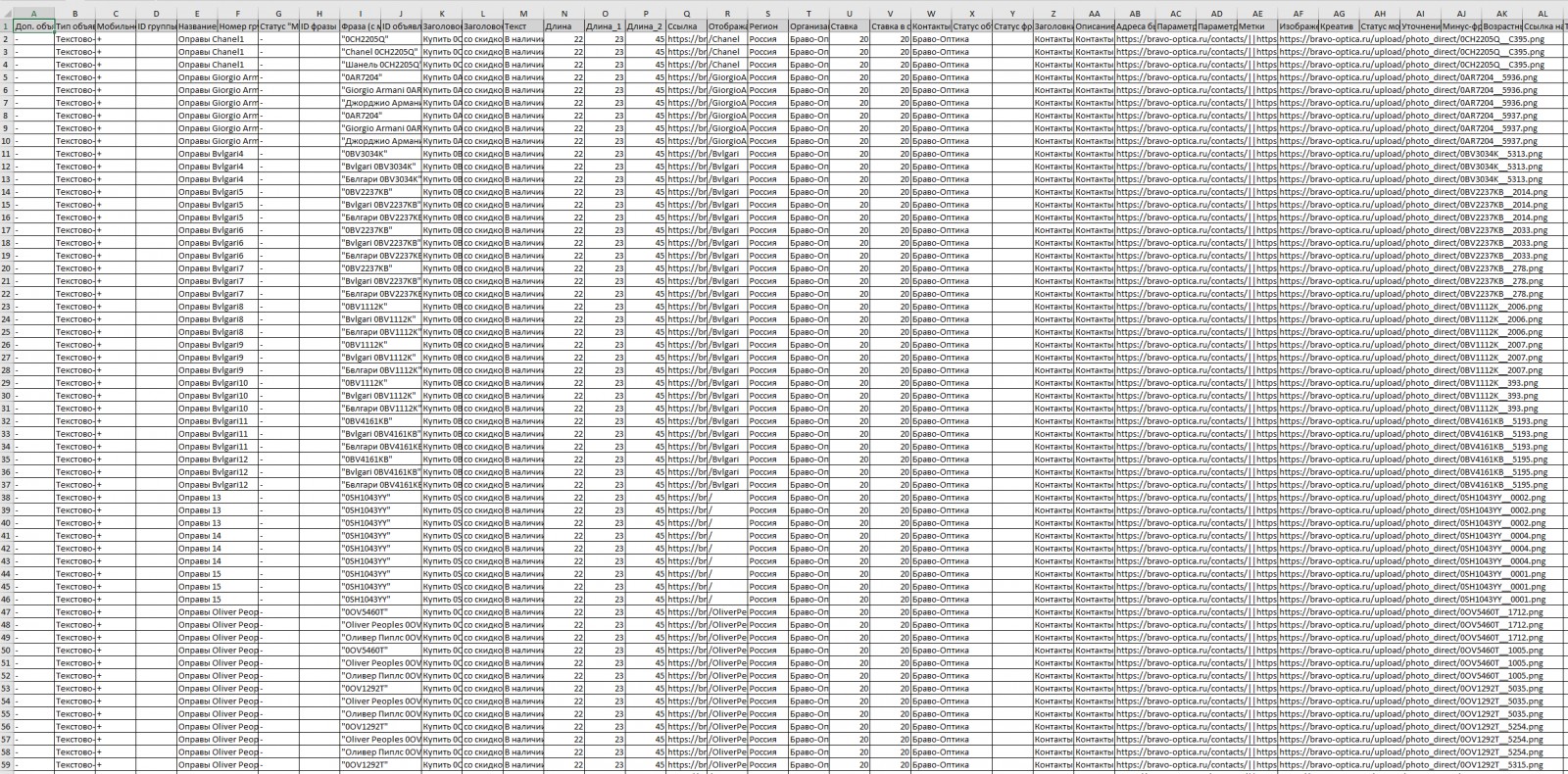Click the 'Метки' header cell
The height and width of the screenshot is (774, 1568).
(x=1257, y=26)
